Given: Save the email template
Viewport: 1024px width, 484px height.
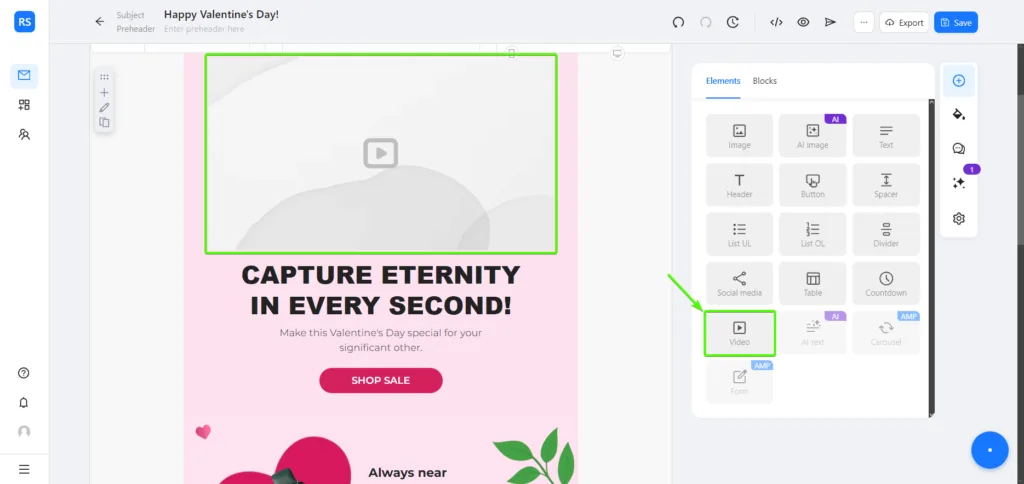Looking at the screenshot, I should 956,22.
